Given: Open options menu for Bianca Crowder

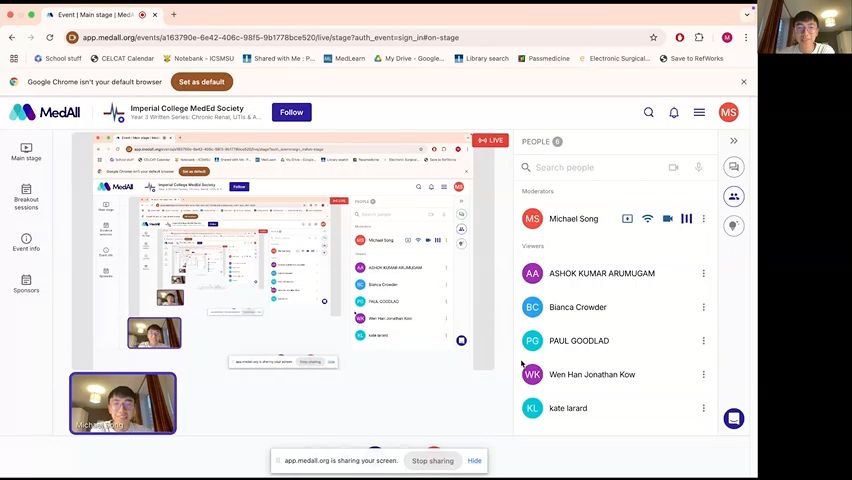Looking at the screenshot, I should pos(704,307).
